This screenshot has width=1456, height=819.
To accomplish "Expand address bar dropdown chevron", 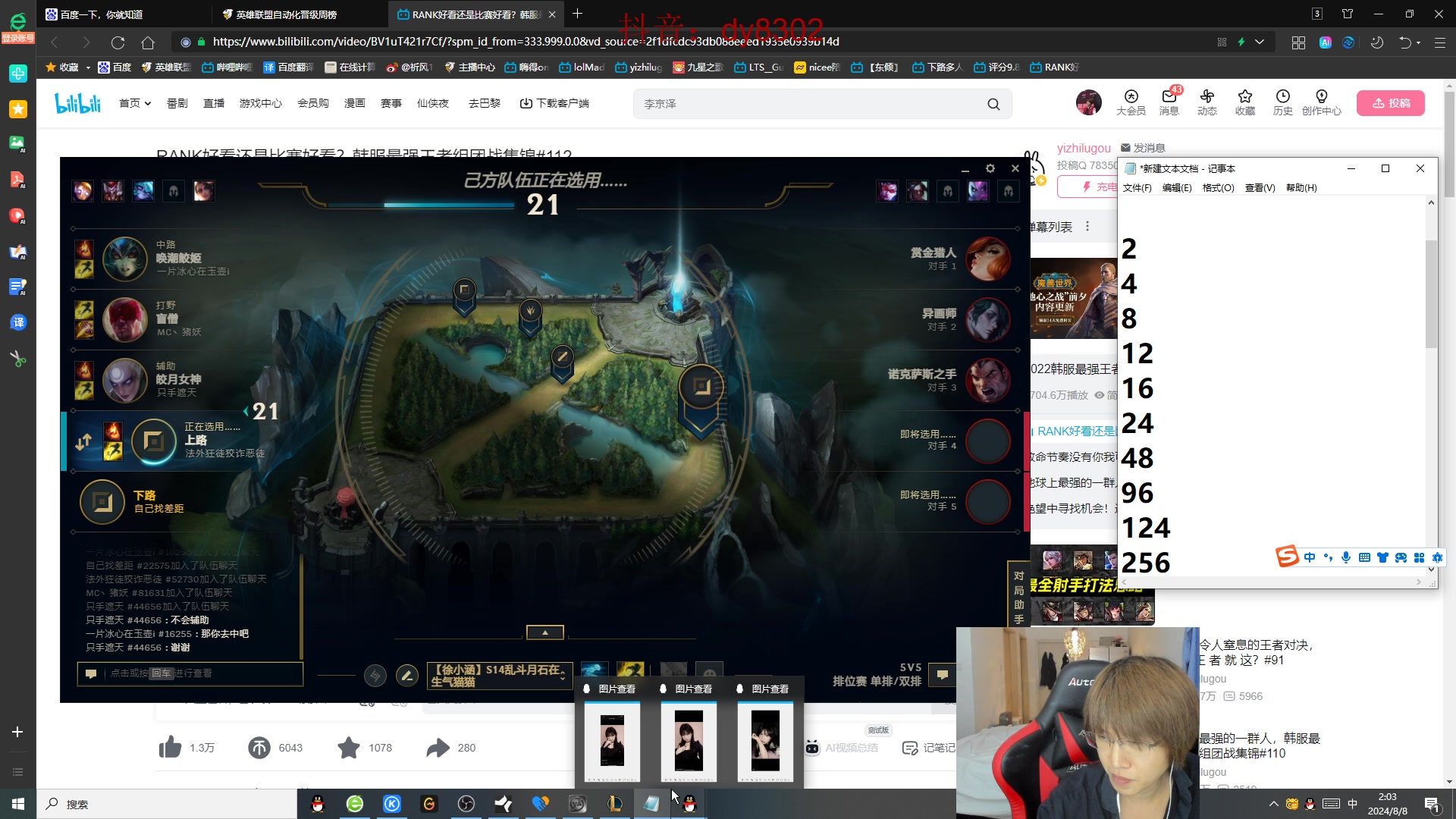I will [x=1260, y=42].
